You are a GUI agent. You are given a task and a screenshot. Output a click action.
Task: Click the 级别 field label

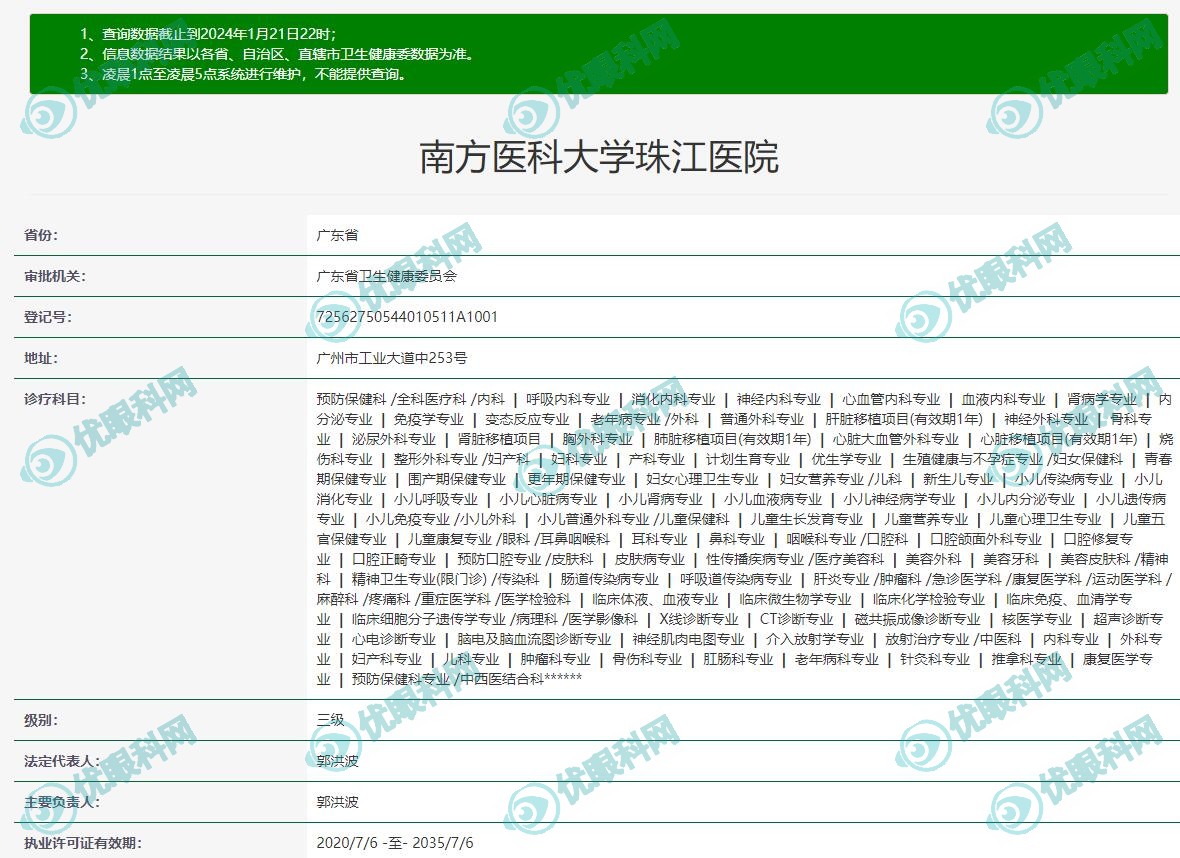pyautogui.click(x=41, y=720)
